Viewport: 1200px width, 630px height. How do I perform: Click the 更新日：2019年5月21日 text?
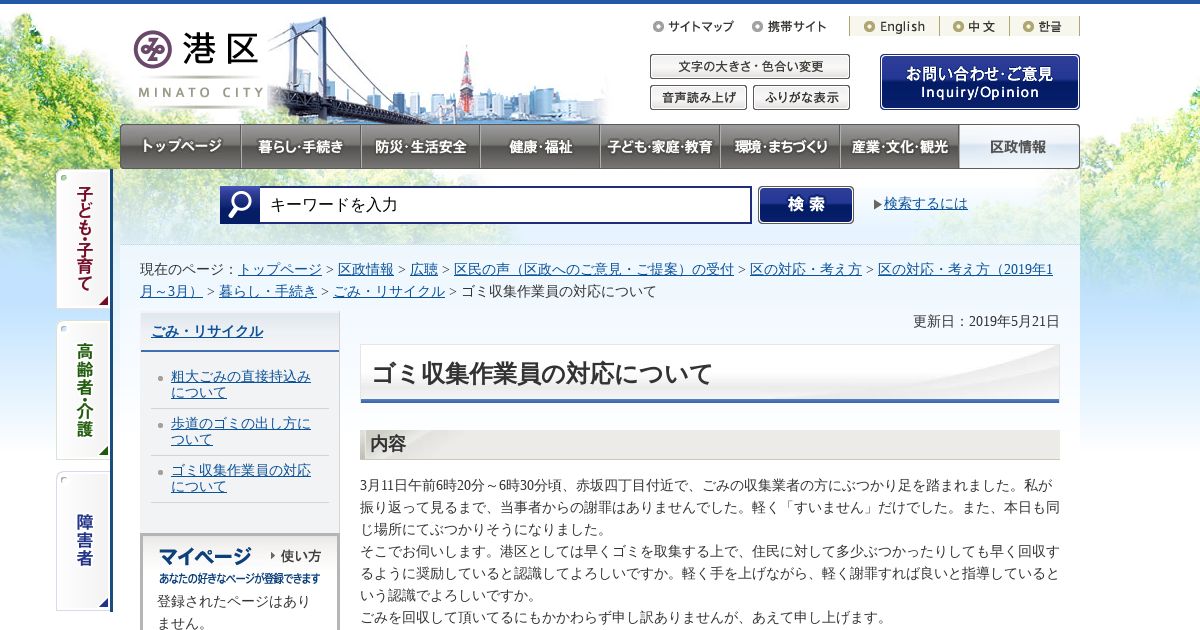coord(986,321)
